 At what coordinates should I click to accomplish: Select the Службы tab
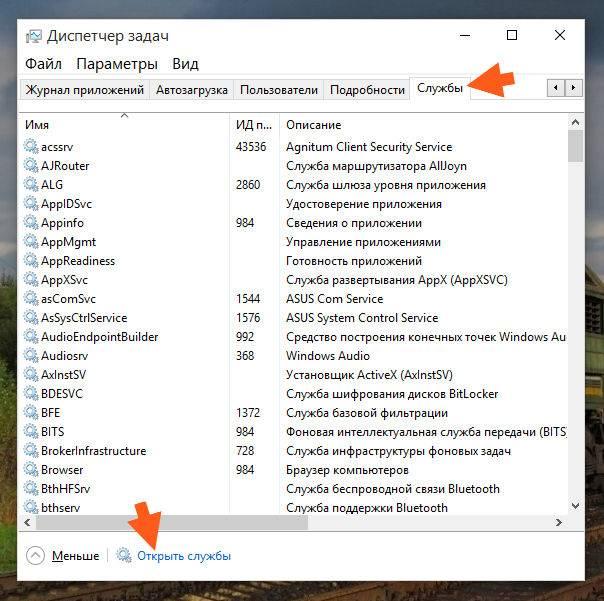[x=440, y=88]
